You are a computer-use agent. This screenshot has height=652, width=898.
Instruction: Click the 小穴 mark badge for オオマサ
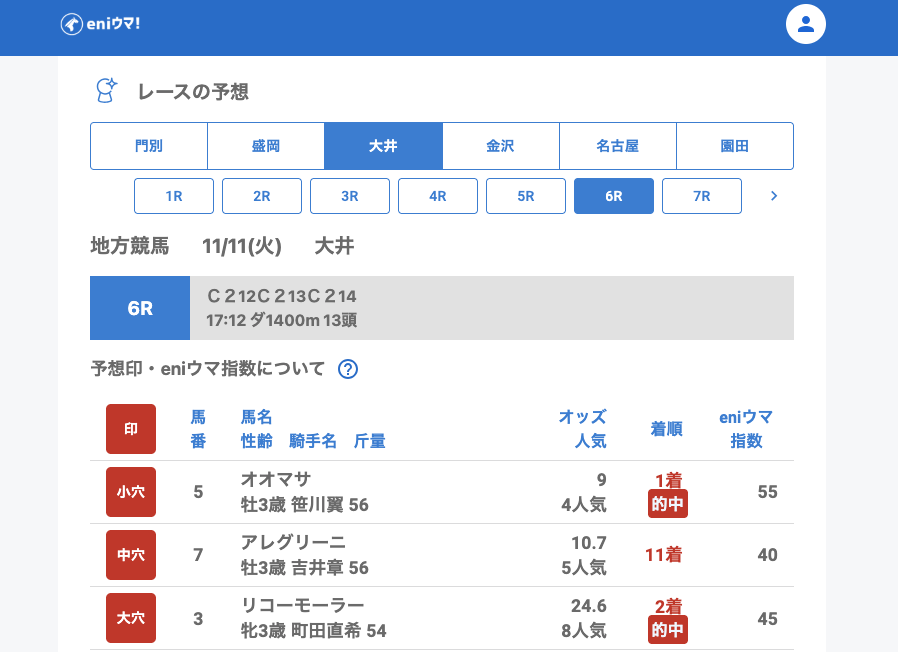click(x=131, y=492)
